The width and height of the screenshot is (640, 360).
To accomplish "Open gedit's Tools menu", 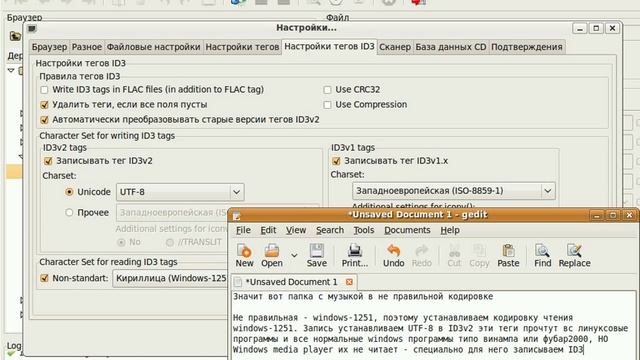I will click(x=364, y=230).
